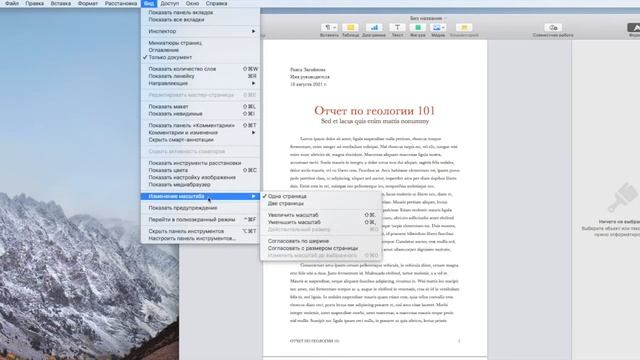Choose 'Показать цвета'
The image size is (640, 360).
tap(200, 170)
